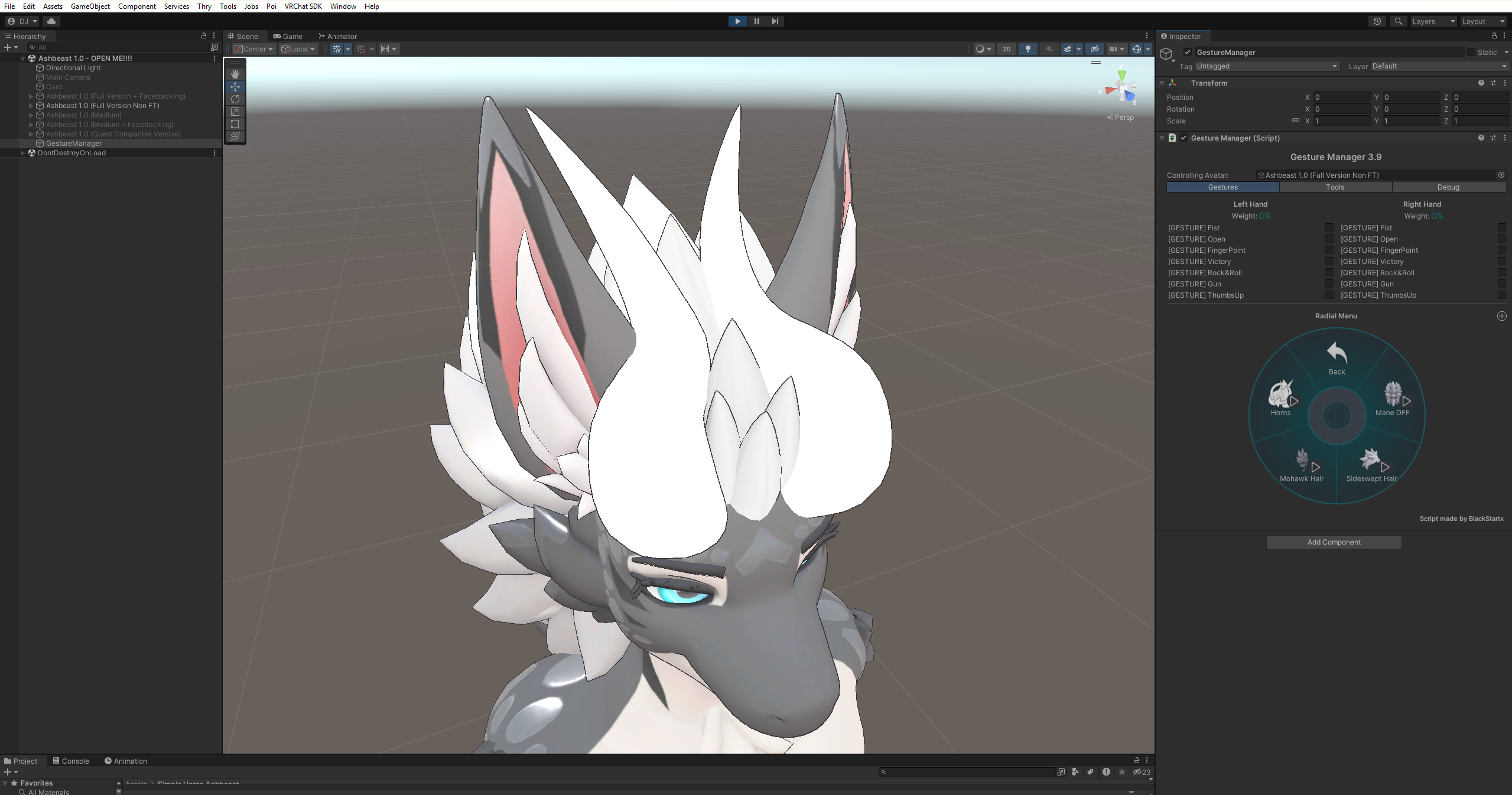The height and width of the screenshot is (795, 1512).
Task: Open the GameObject menu
Action: pyautogui.click(x=90, y=6)
